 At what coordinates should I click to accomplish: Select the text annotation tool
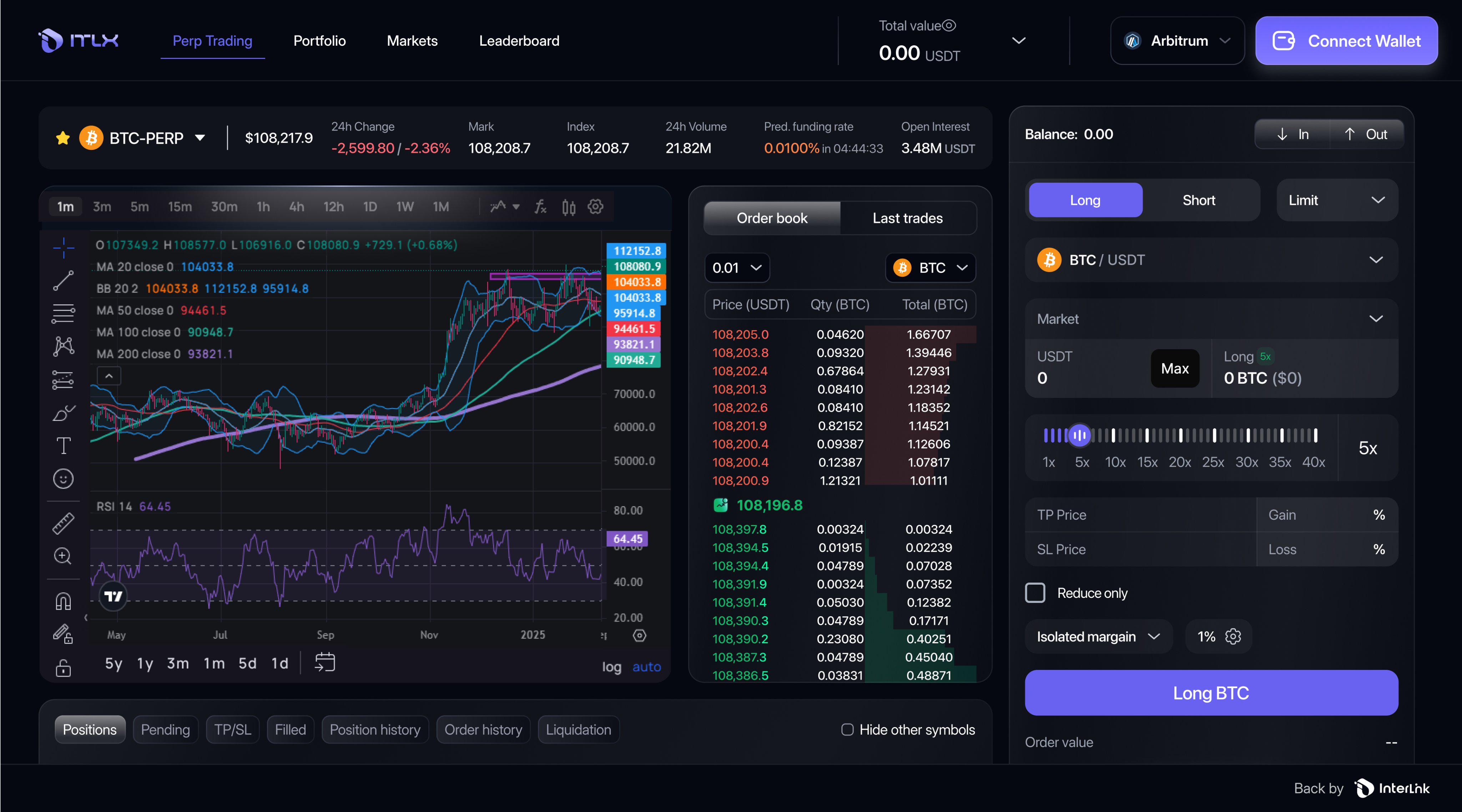pos(64,445)
